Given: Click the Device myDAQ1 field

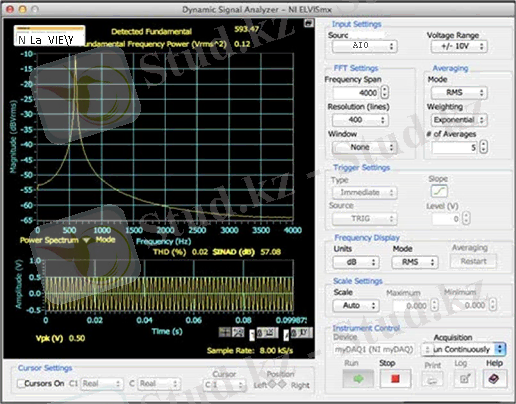Looking at the screenshot, I should (x=374, y=350).
